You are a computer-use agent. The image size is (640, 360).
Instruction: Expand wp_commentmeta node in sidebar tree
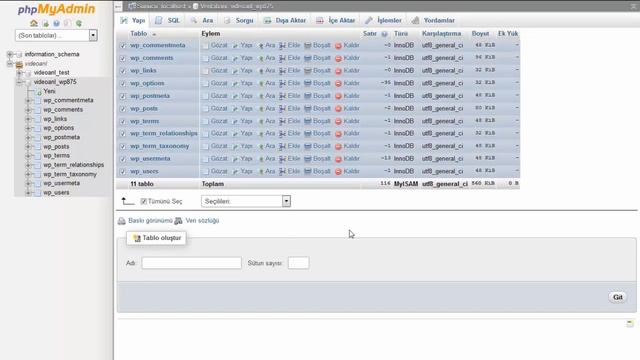pos(28,100)
